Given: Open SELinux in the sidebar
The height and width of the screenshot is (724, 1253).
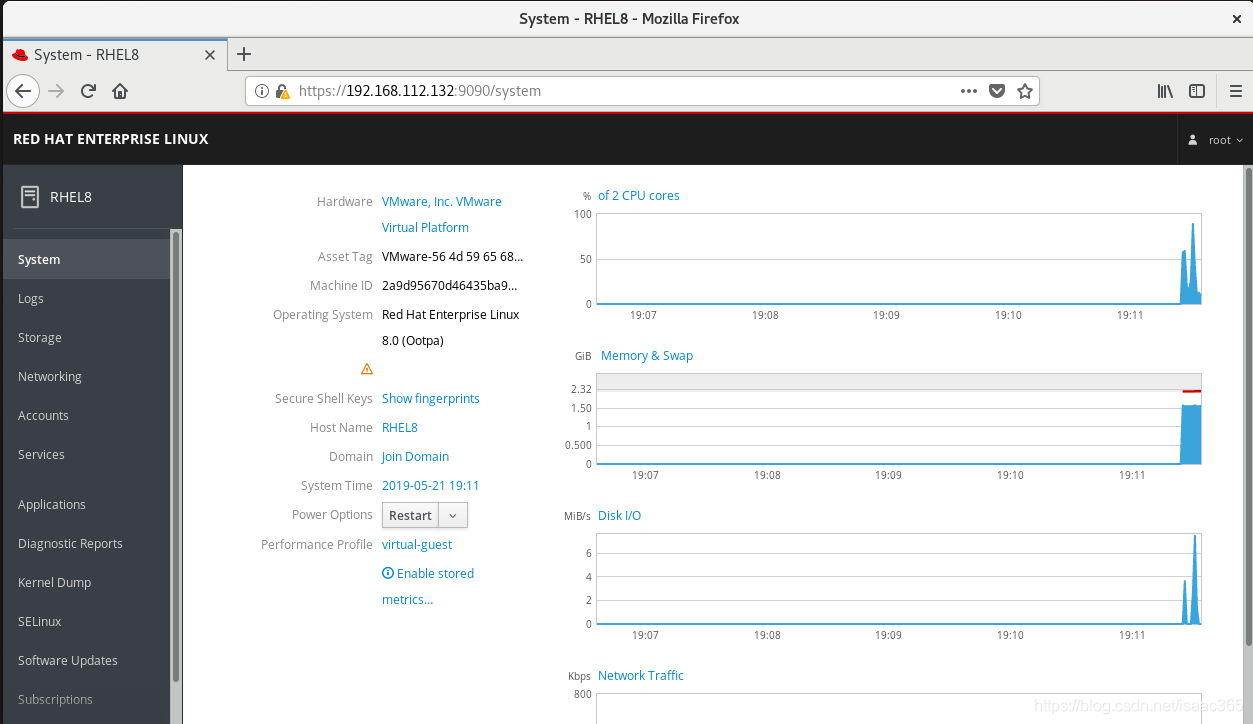Looking at the screenshot, I should (85, 621).
